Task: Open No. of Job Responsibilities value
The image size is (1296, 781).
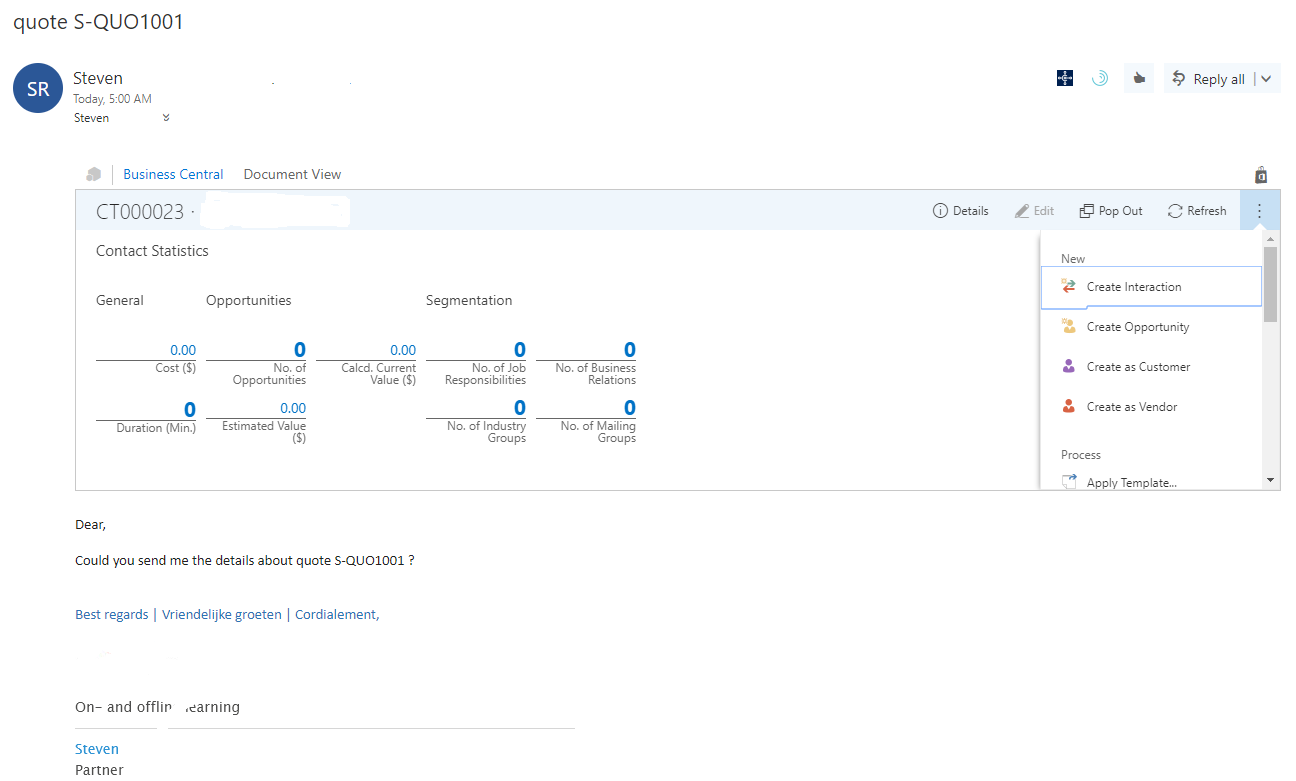Action: pyautogui.click(x=520, y=349)
